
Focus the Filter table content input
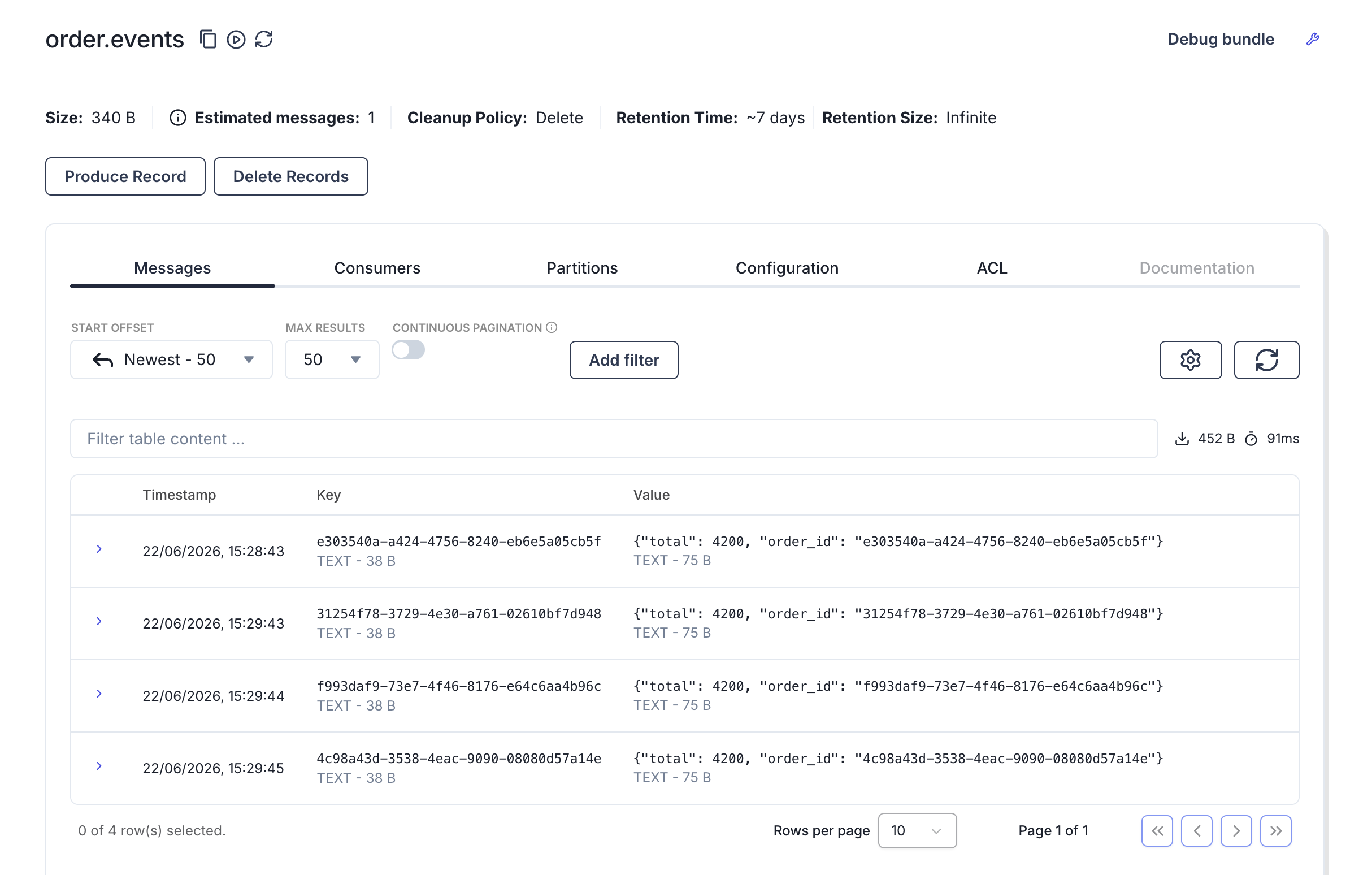(614, 439)
